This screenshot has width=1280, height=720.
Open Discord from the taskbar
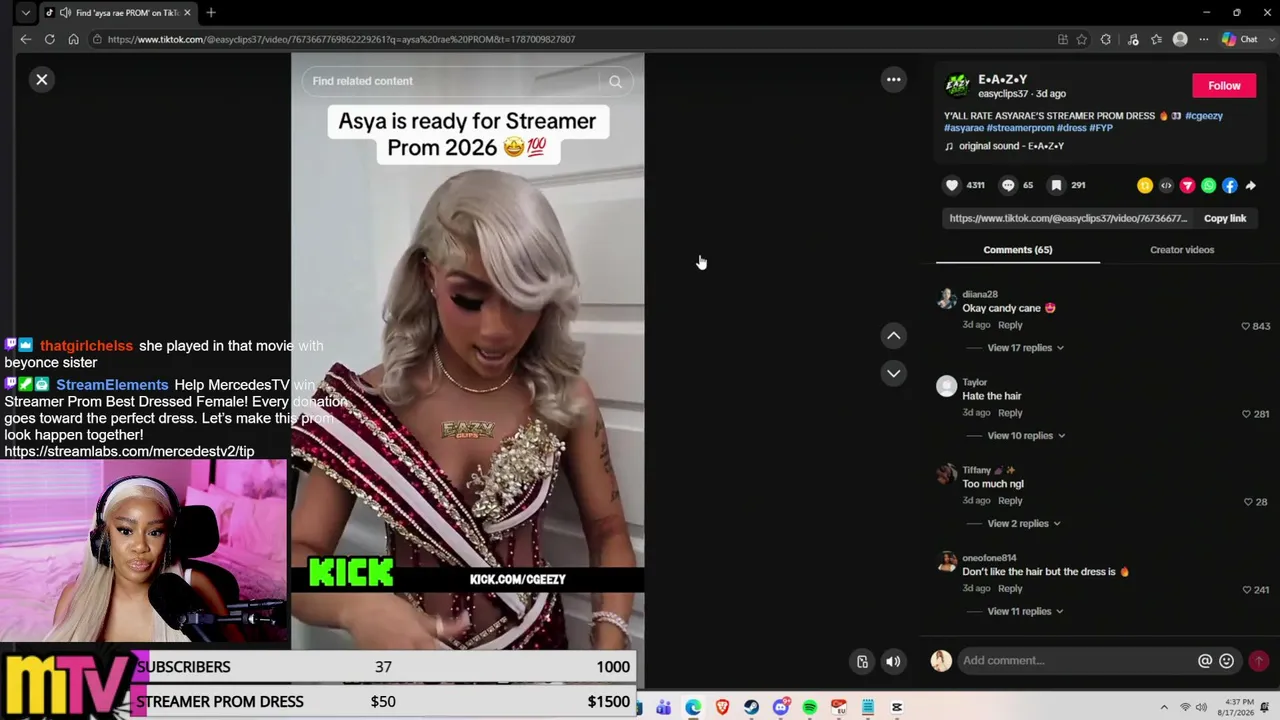[781, 707]
